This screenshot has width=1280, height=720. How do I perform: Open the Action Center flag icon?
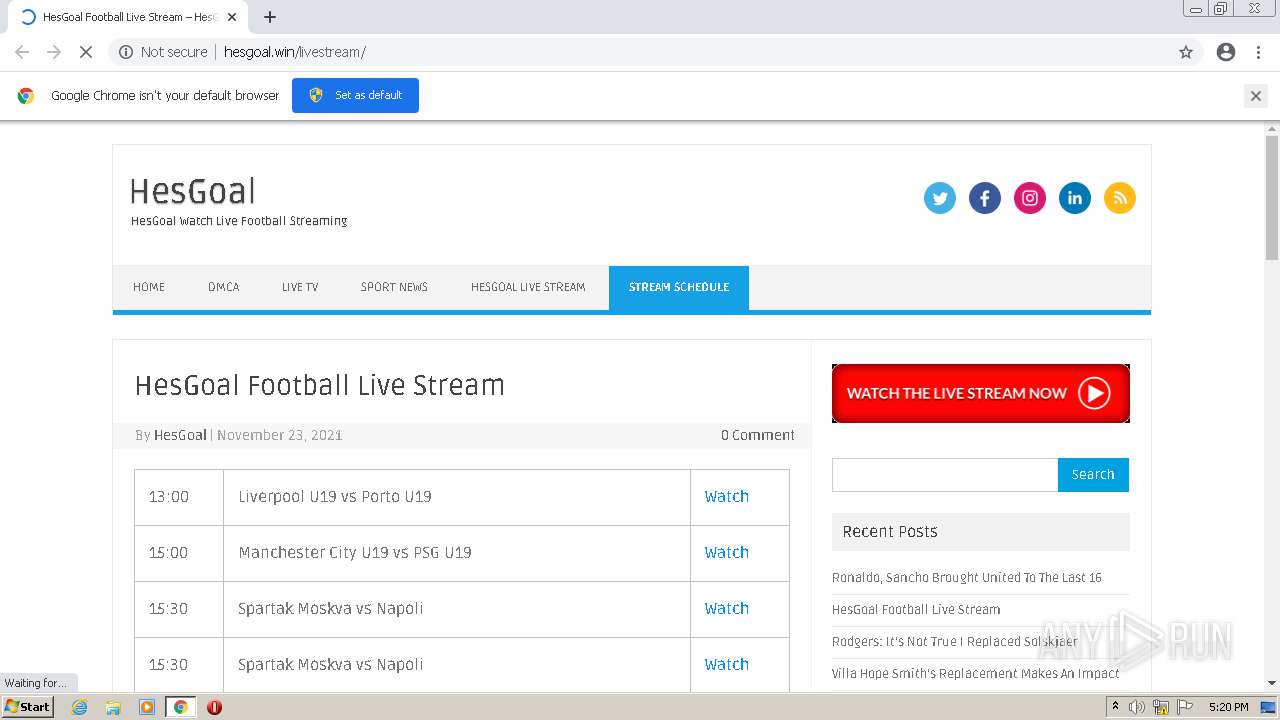pos(1184,707)
